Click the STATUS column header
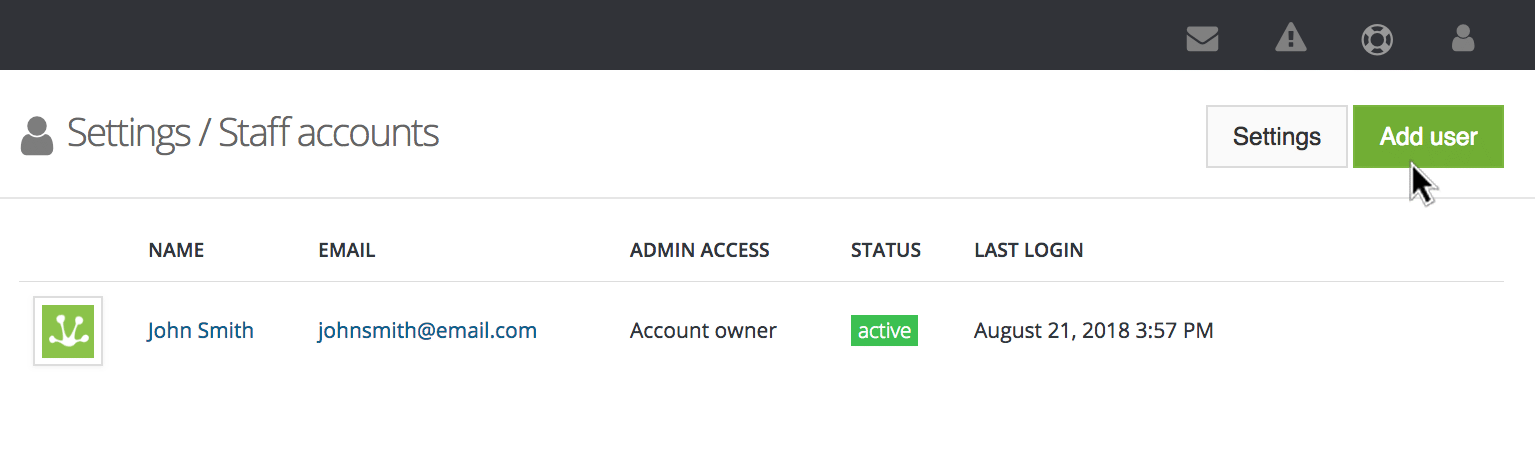This screenshot has height=451, width=1535. tap(885, 250)
